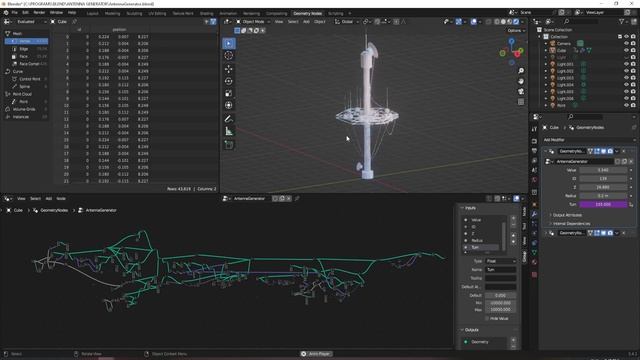This screenshot has height=360, width=640.
Task: Select the Select Box tool in viewport
Action: (229, 43)
